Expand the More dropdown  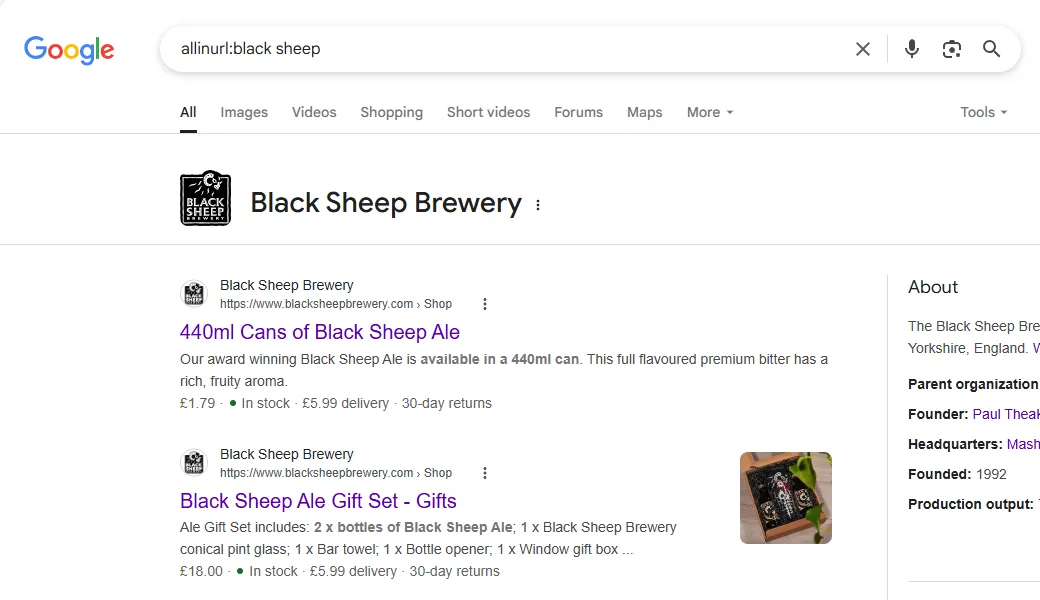pos(710,112)
